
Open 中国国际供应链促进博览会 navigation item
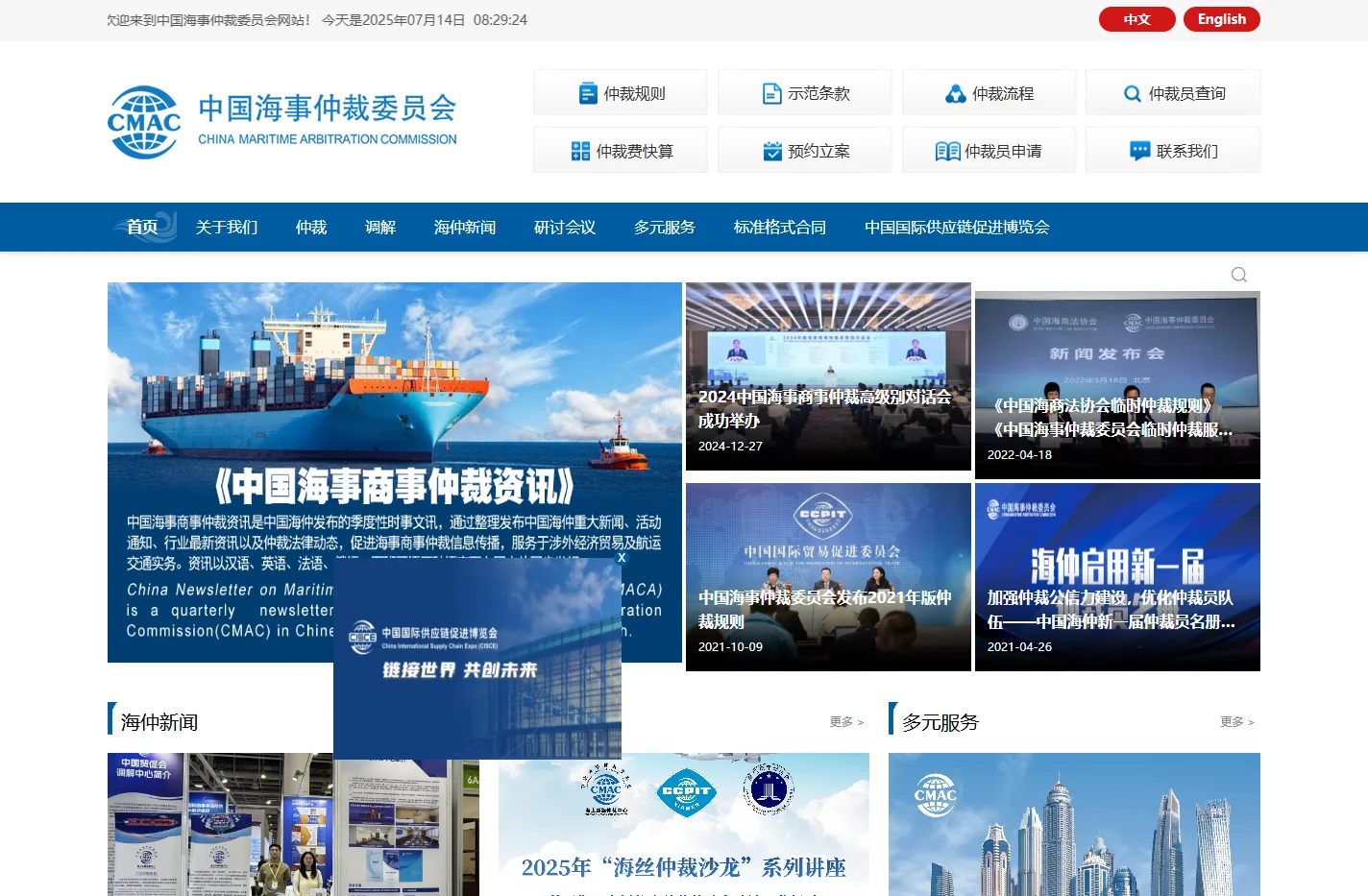957,227
